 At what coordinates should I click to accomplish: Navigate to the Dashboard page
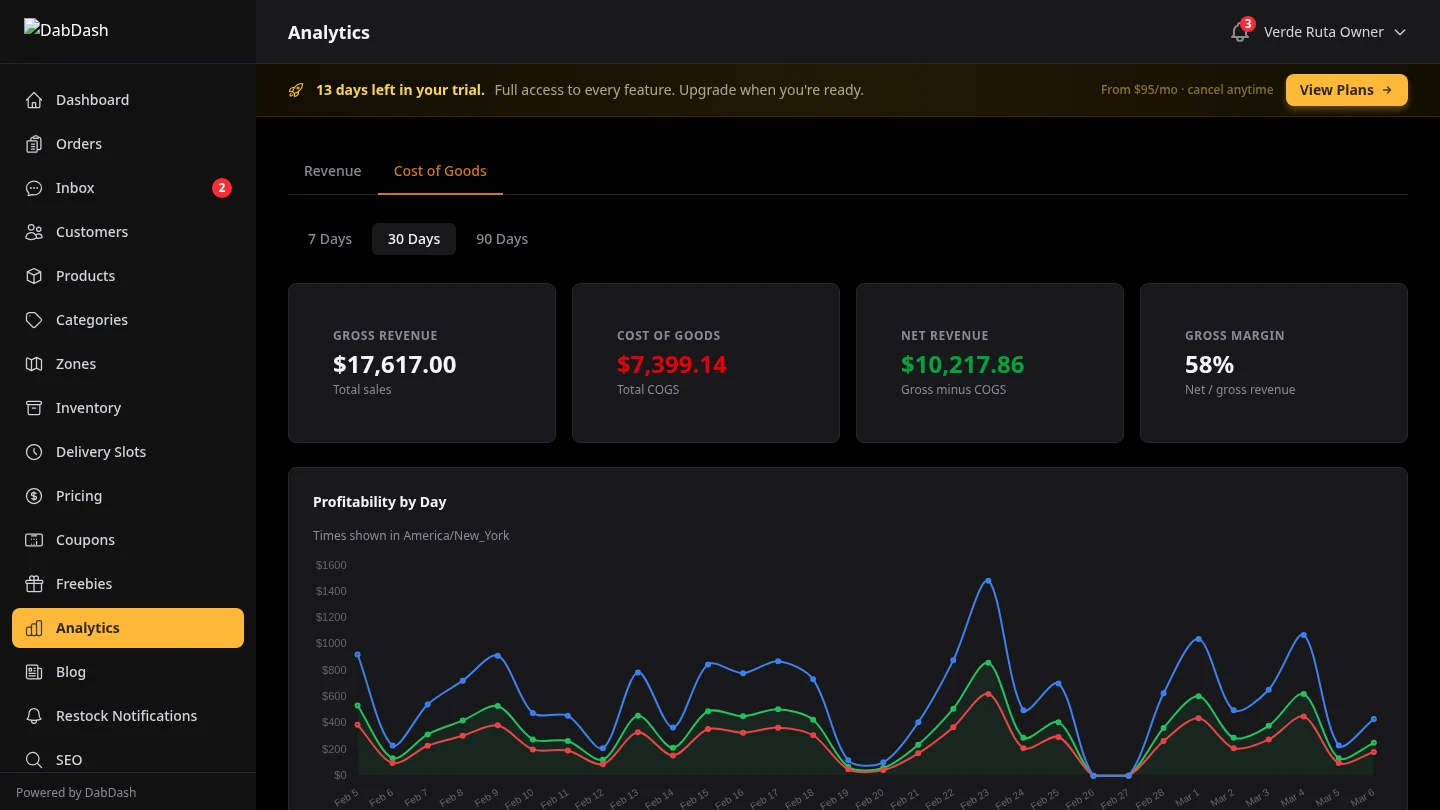tap(92, 100)
